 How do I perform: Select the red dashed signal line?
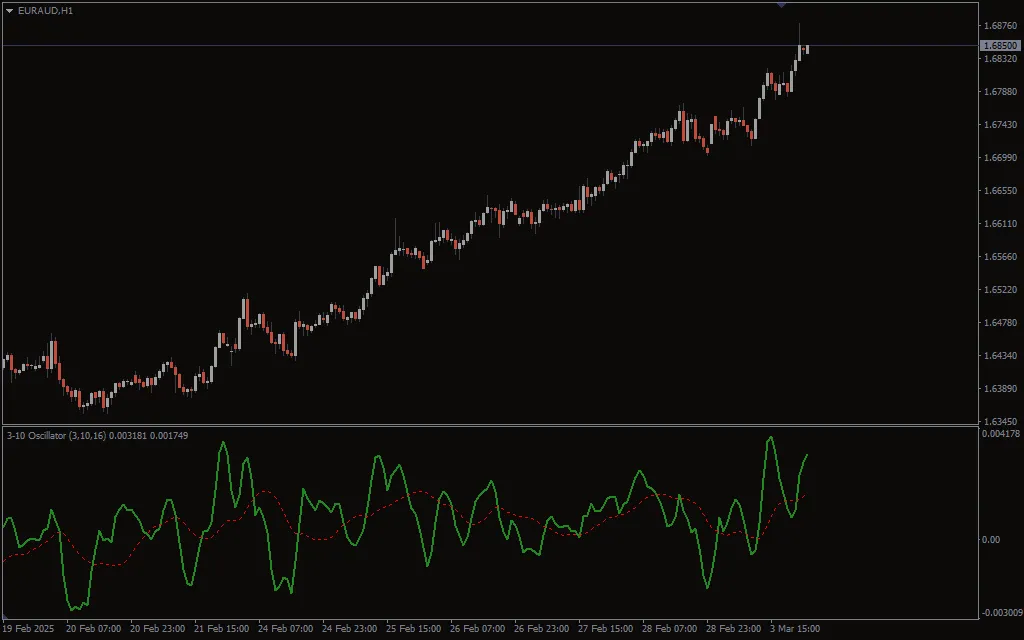pyautogui.click(x=265, y=492)
